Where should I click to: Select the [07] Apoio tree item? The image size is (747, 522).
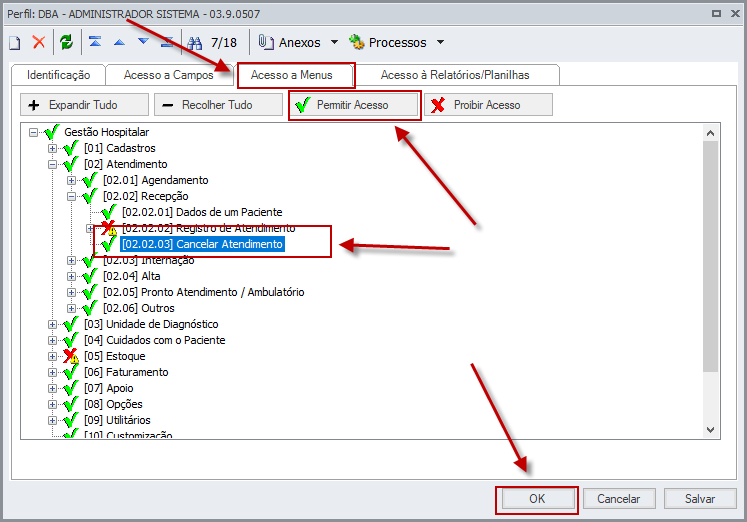coord(109,388)
